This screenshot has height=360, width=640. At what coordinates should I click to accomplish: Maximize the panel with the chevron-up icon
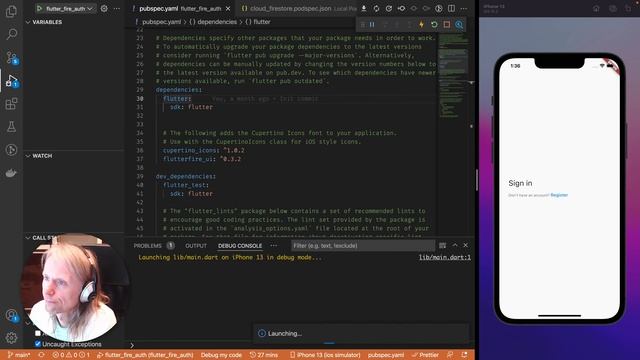click(x=455, y=245)
